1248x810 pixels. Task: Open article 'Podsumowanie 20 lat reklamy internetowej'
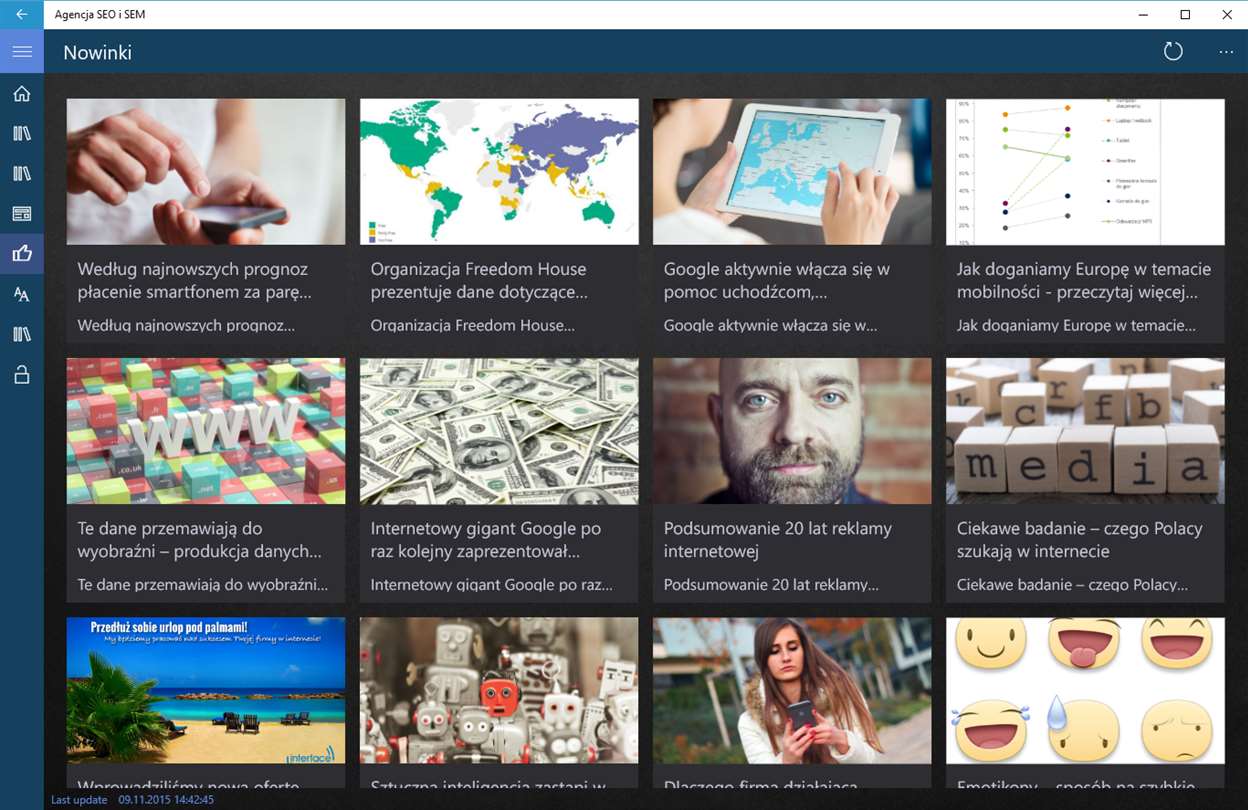click(778, 540)
